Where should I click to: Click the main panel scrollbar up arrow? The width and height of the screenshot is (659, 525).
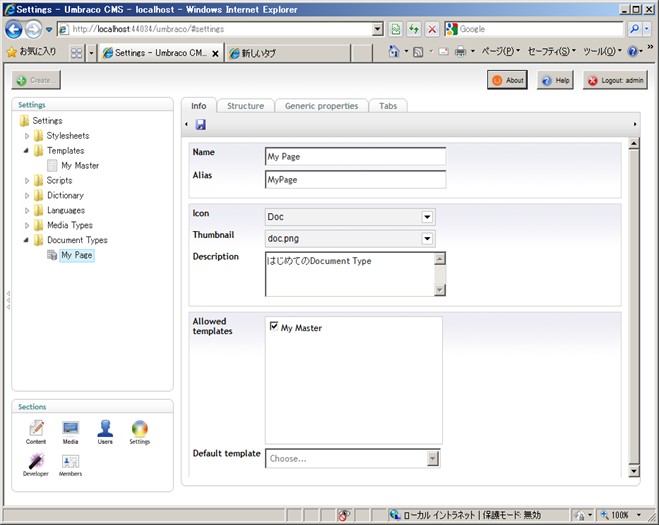pos(634,143)
